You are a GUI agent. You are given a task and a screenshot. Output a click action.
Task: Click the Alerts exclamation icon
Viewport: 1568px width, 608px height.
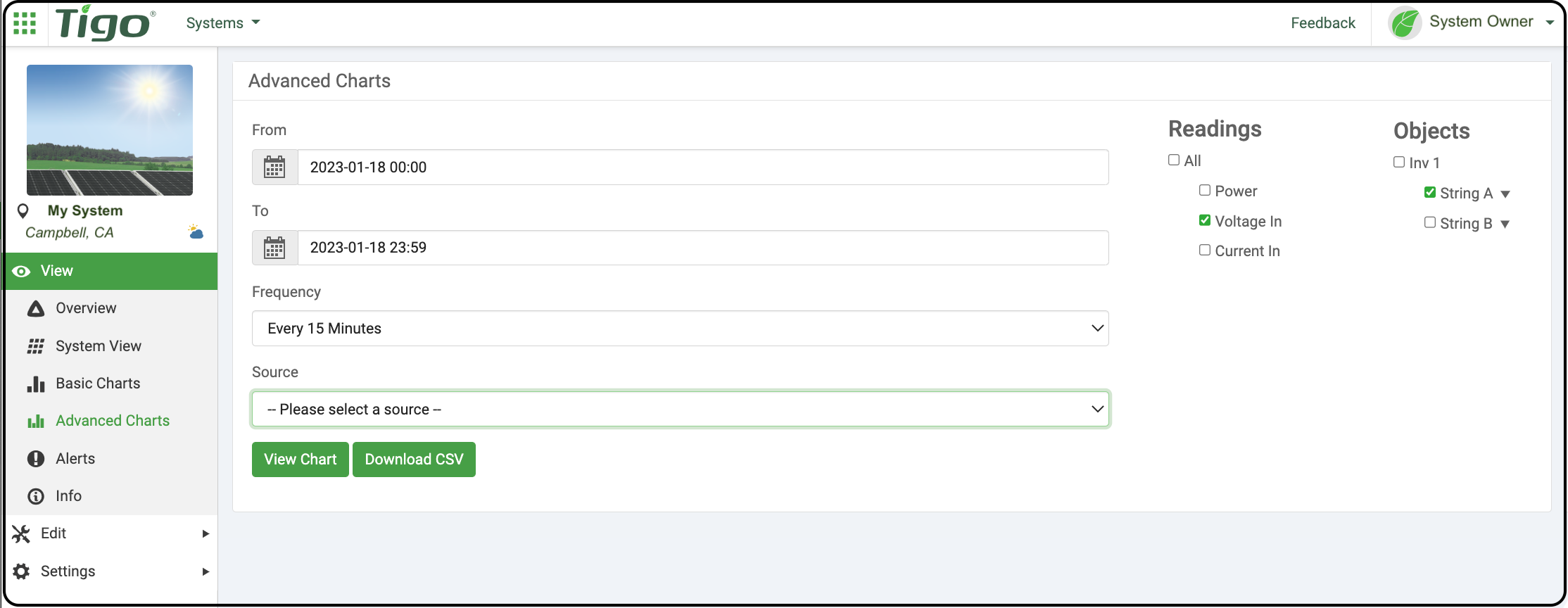point(36,459)
